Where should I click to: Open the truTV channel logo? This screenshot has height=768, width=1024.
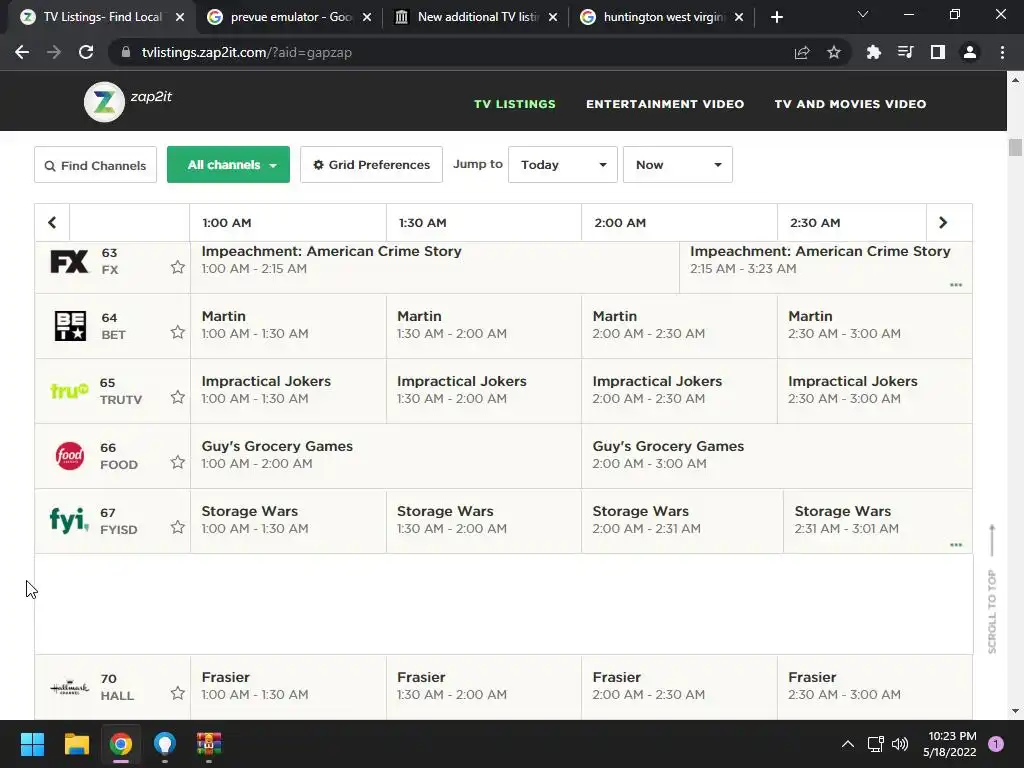(x=69, y=391)
